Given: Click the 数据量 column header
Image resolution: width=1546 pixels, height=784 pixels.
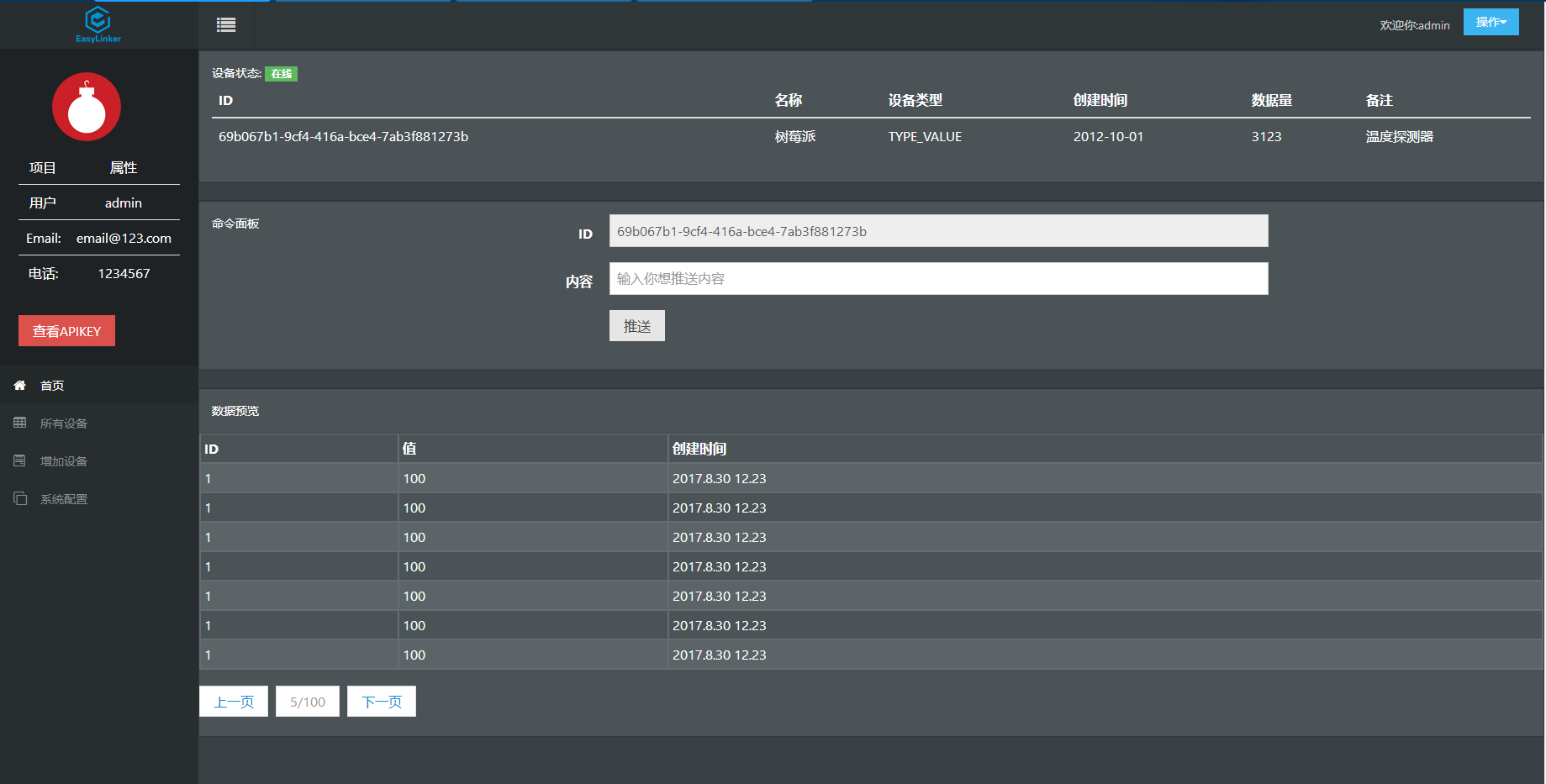Looking at the screenshot, I should pyautogui.click(x=1272, y=100).
